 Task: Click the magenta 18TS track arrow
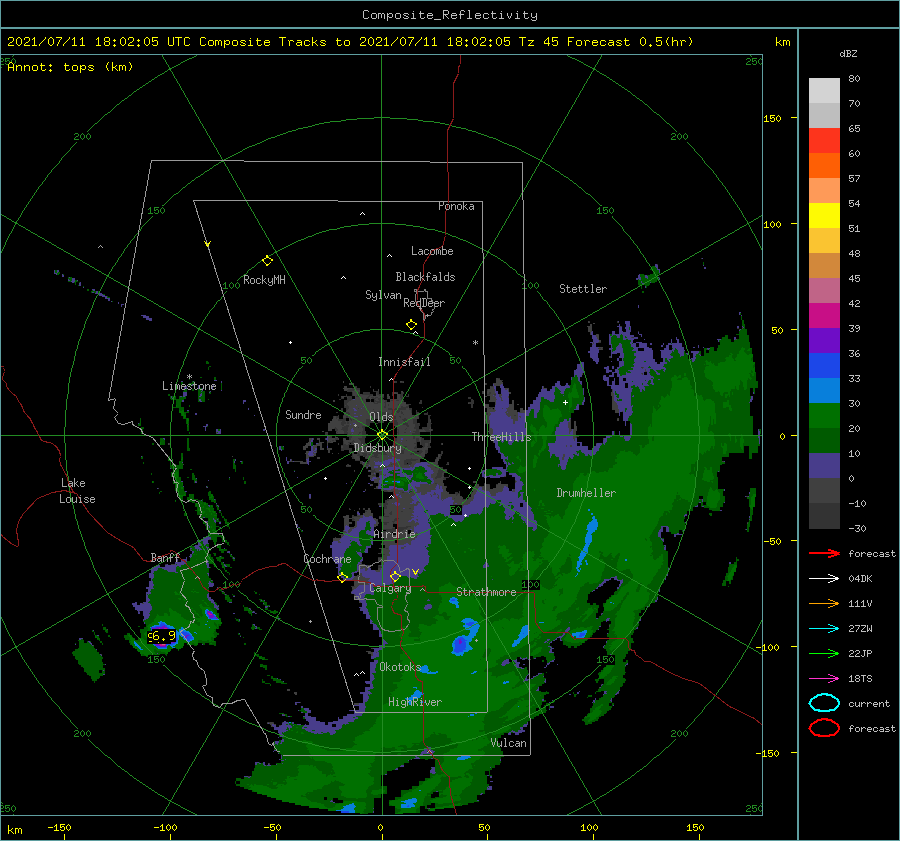(824, 679)
